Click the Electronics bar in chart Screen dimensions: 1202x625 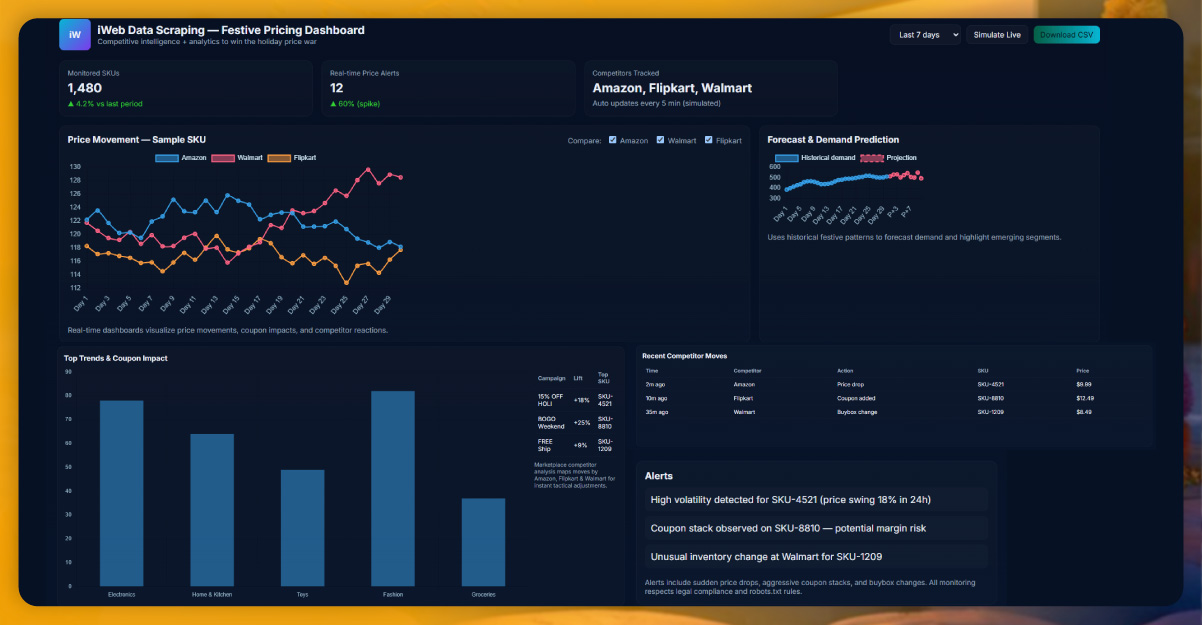click(x=121, y=493)
